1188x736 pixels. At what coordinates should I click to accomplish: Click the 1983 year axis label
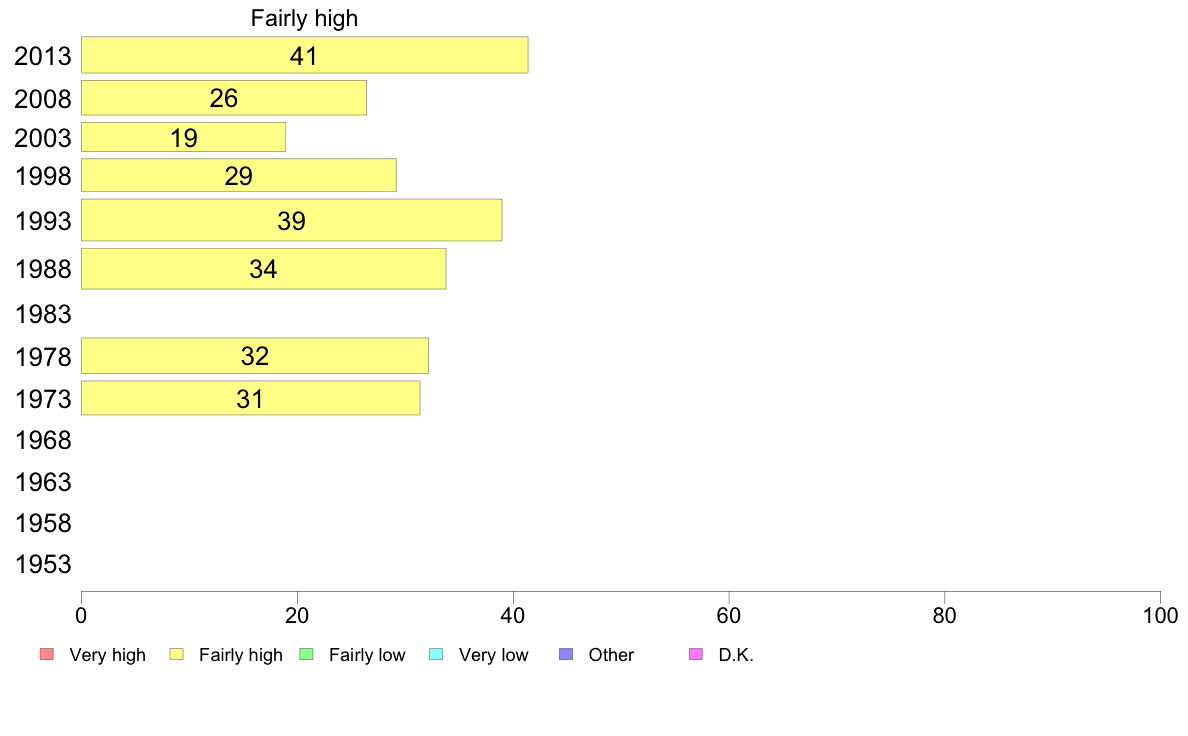click(43, 314)
